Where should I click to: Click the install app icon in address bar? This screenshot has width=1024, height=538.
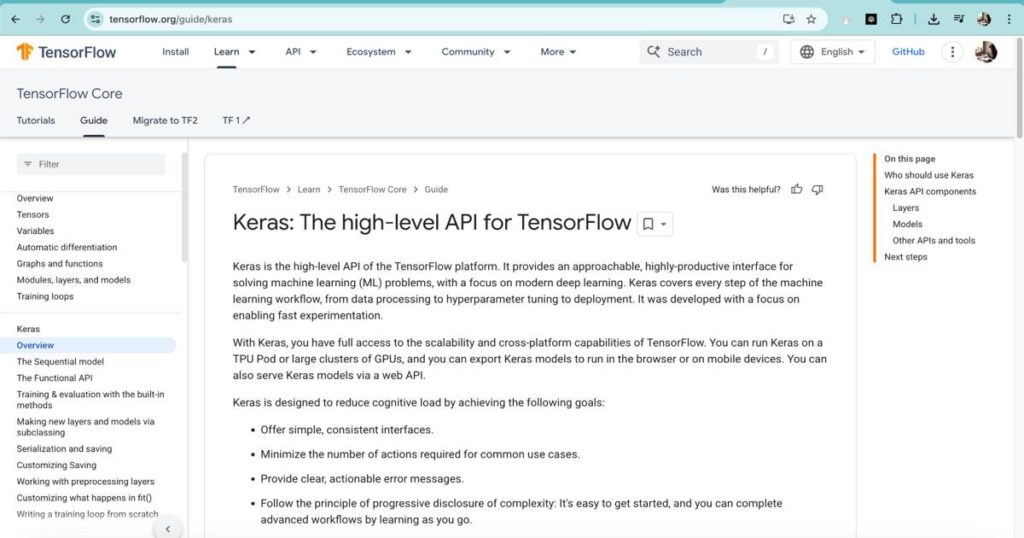788,19
